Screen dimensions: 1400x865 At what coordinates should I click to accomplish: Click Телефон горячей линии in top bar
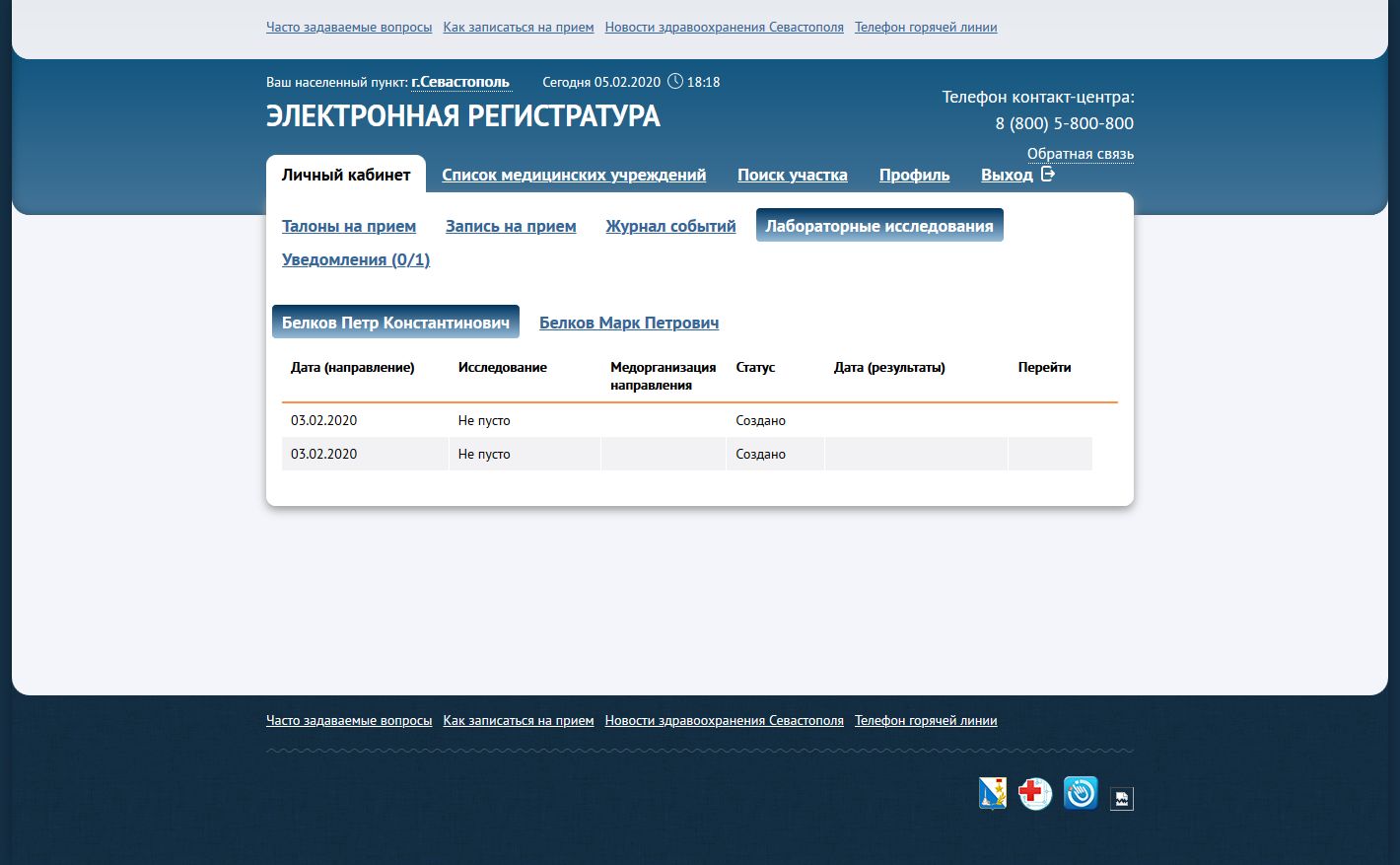(926, 28)
